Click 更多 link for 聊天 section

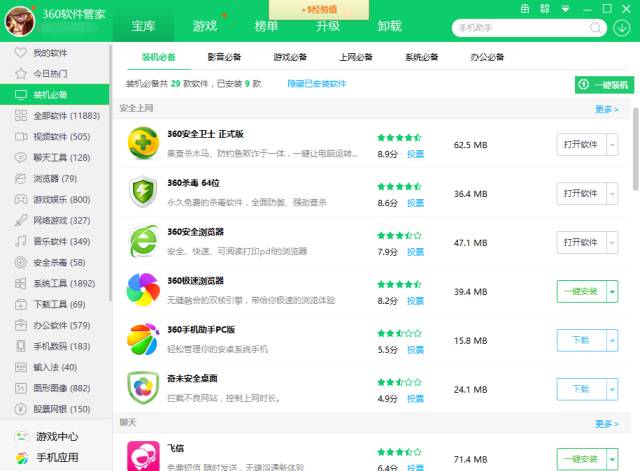pos(607,424)
